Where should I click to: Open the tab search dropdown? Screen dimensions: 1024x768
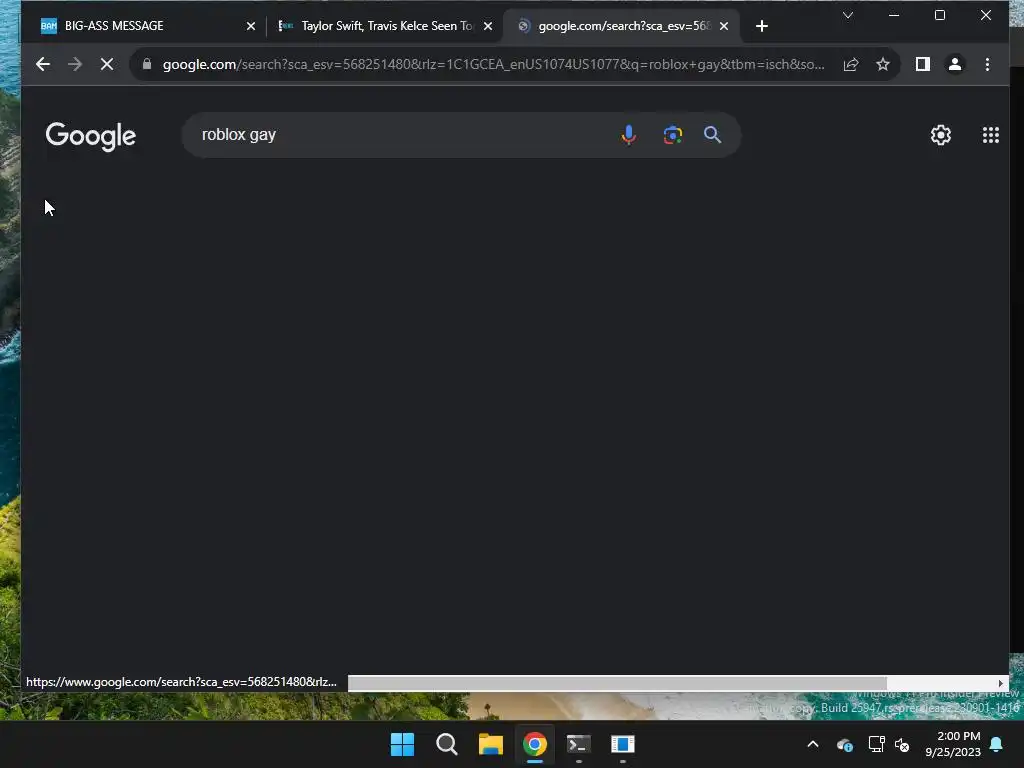(848, 15)
